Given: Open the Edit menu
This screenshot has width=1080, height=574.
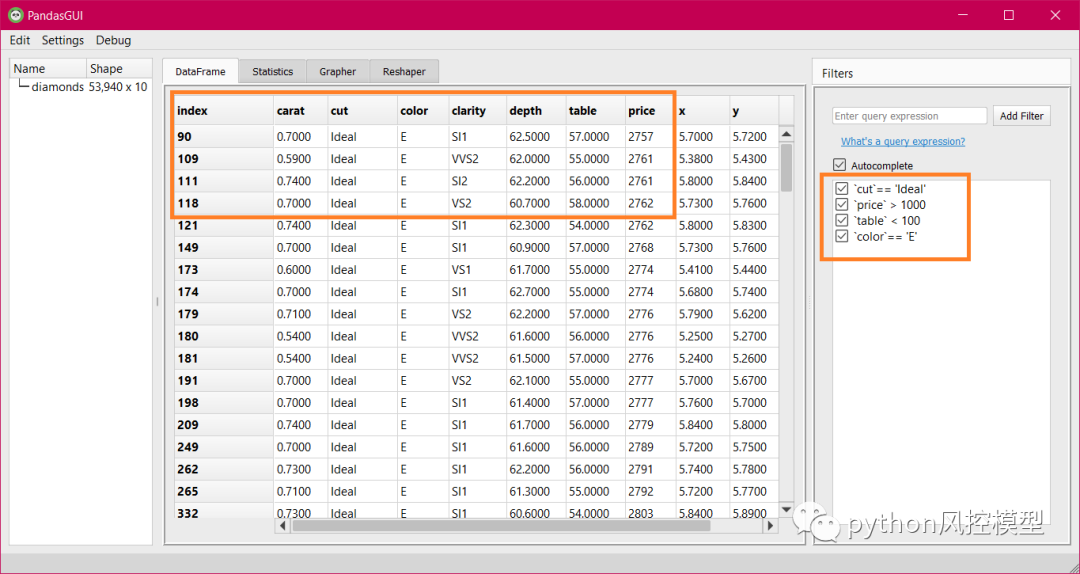Looking at the screenshot, I should (x=20, y=40).
